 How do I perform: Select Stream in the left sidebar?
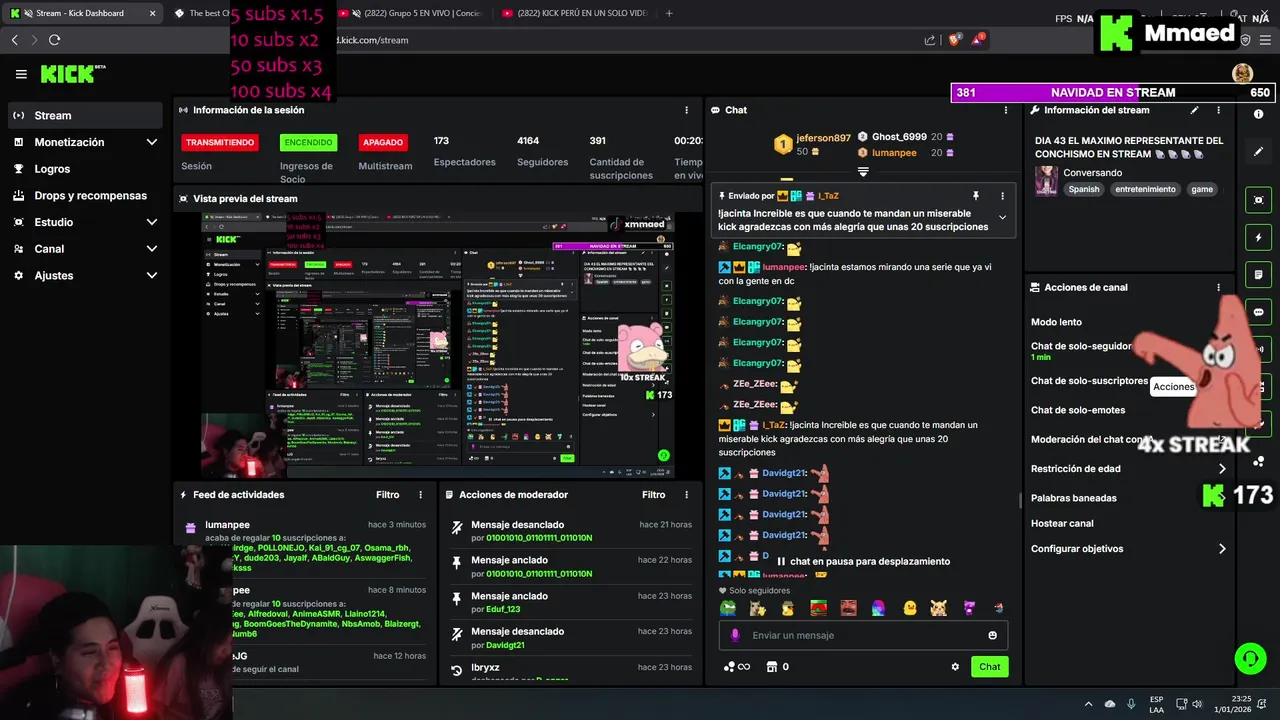(85, 115)
